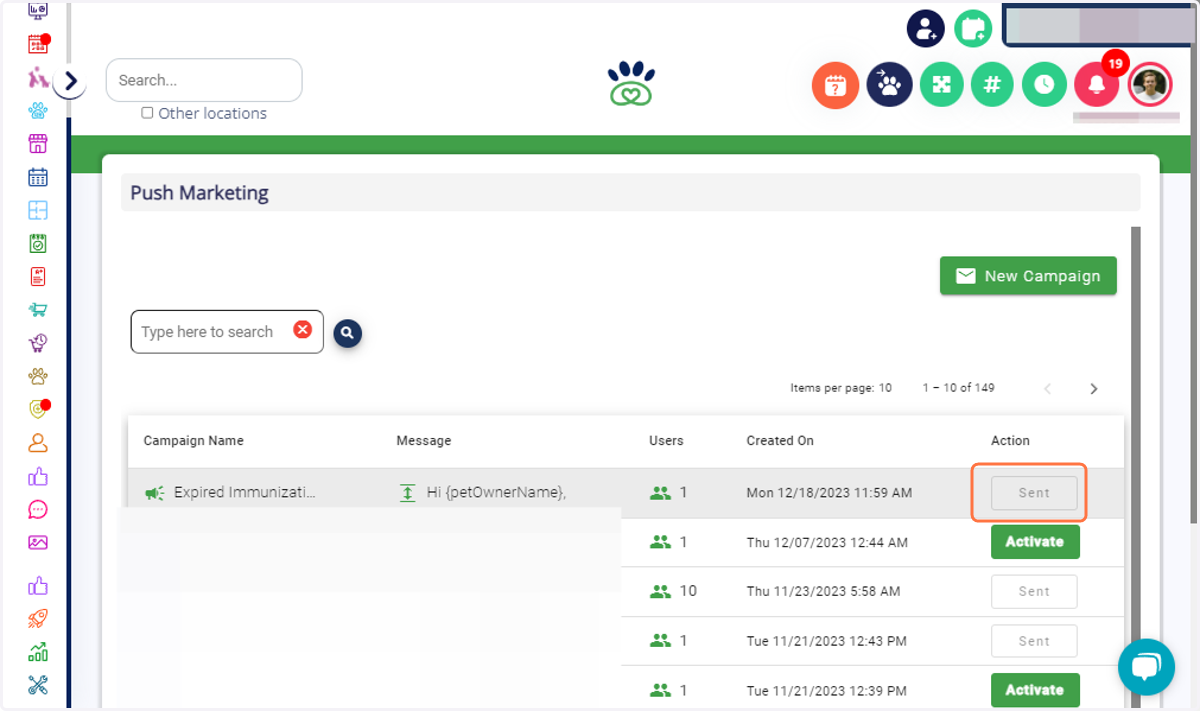The width and height of the screenshot is (1200, 711).
Task: Click the Push Marketing heading
Action: click(199, 192)
